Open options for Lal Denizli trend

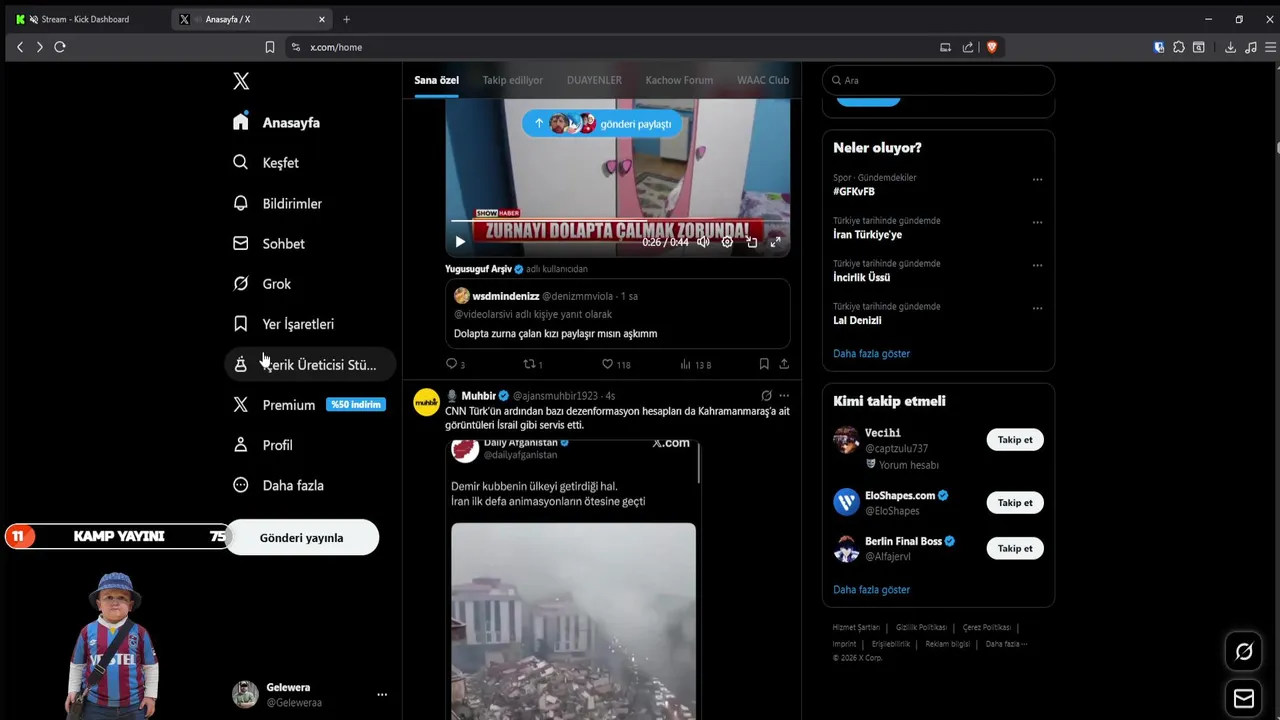1037,309
